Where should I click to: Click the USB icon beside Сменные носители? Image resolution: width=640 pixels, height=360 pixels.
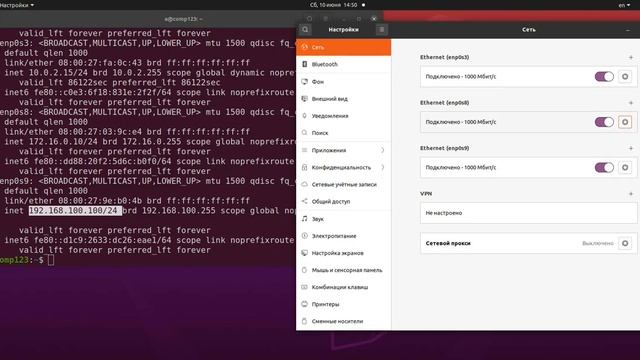tap(304, 321)
